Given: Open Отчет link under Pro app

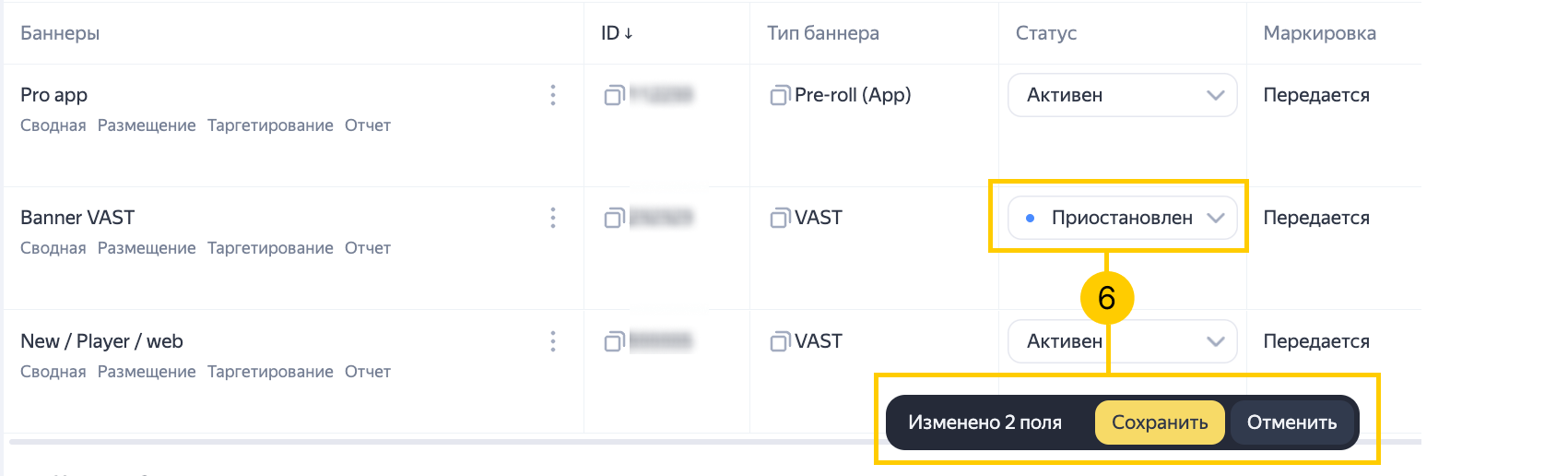Looking at the screenshot, I should click(368, 125).
